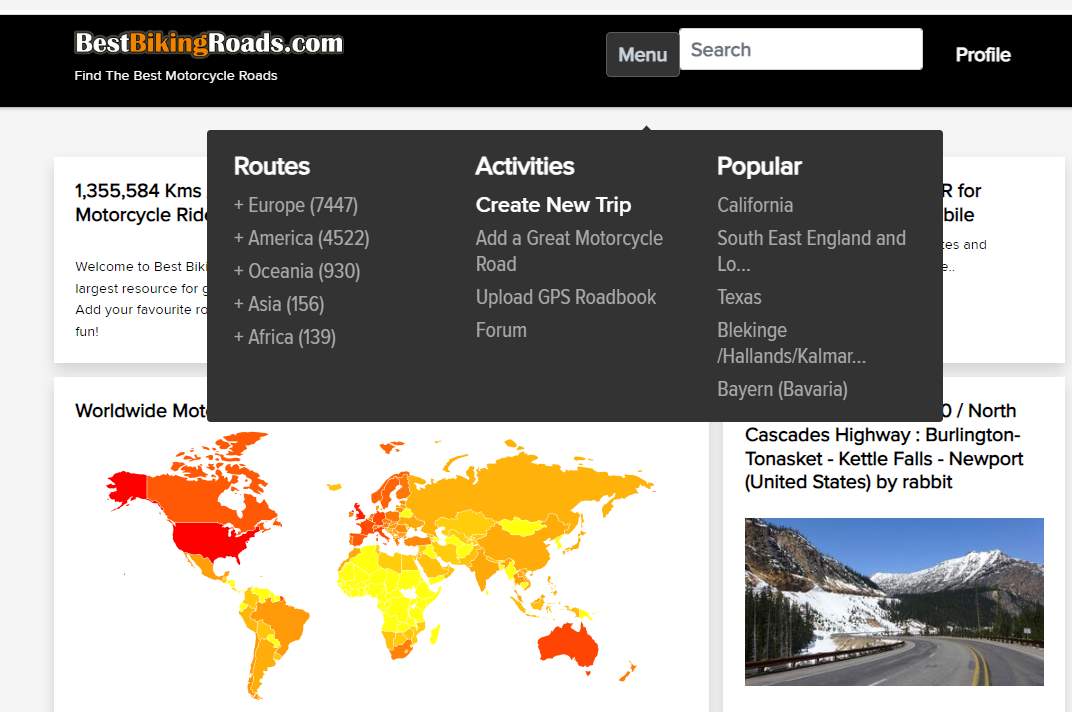Click into the Search field
Image resolution: width=1072 pixels, height=712 pixels.
800,50
